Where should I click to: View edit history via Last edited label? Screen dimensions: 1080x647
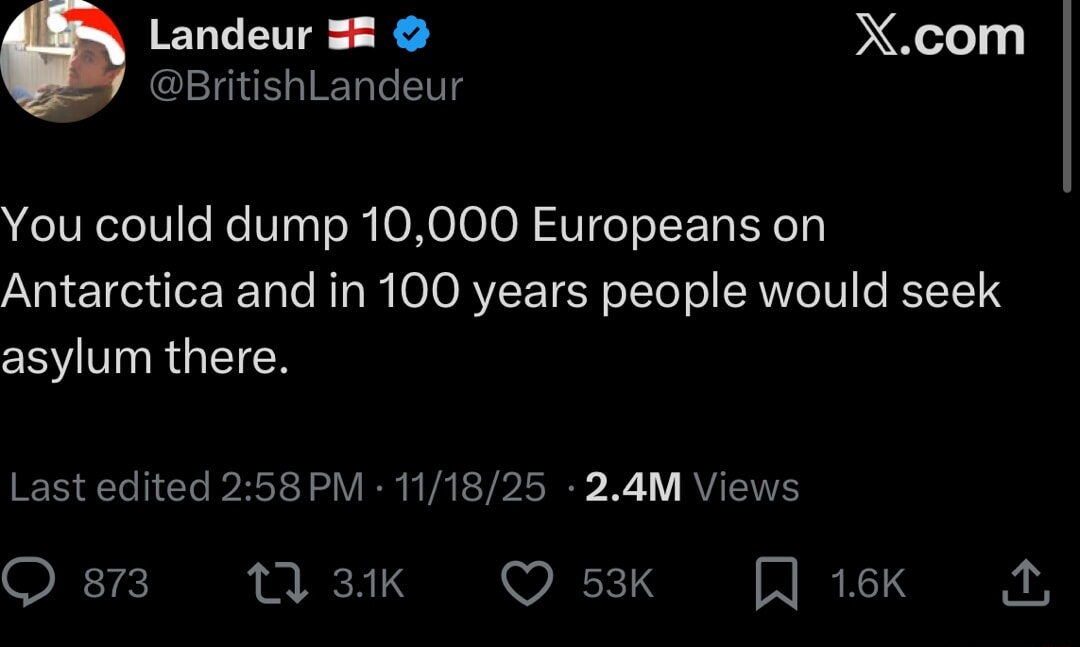click(x=108, y=487)
